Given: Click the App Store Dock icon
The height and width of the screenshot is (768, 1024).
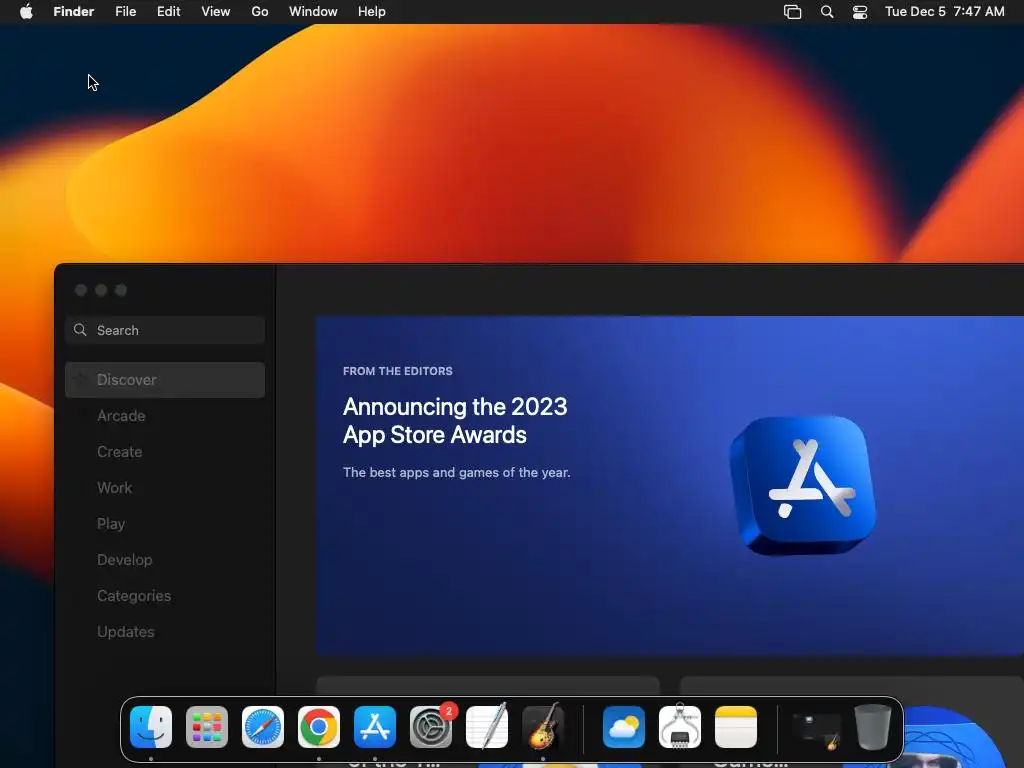Looking at the screenshot, I should (375, 727).
